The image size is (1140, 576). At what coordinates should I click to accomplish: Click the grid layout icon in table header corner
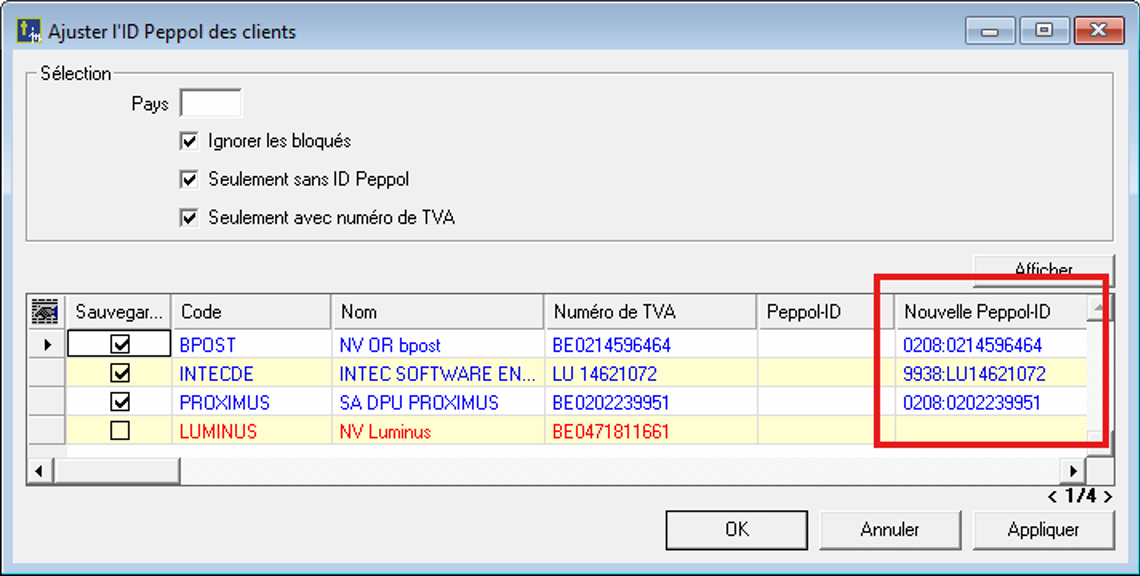pos(44,312)
